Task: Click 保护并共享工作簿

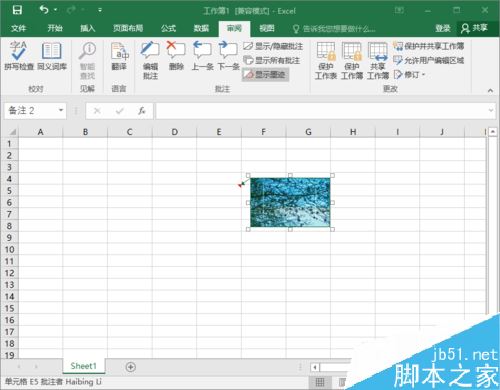Action: [429, 46]
